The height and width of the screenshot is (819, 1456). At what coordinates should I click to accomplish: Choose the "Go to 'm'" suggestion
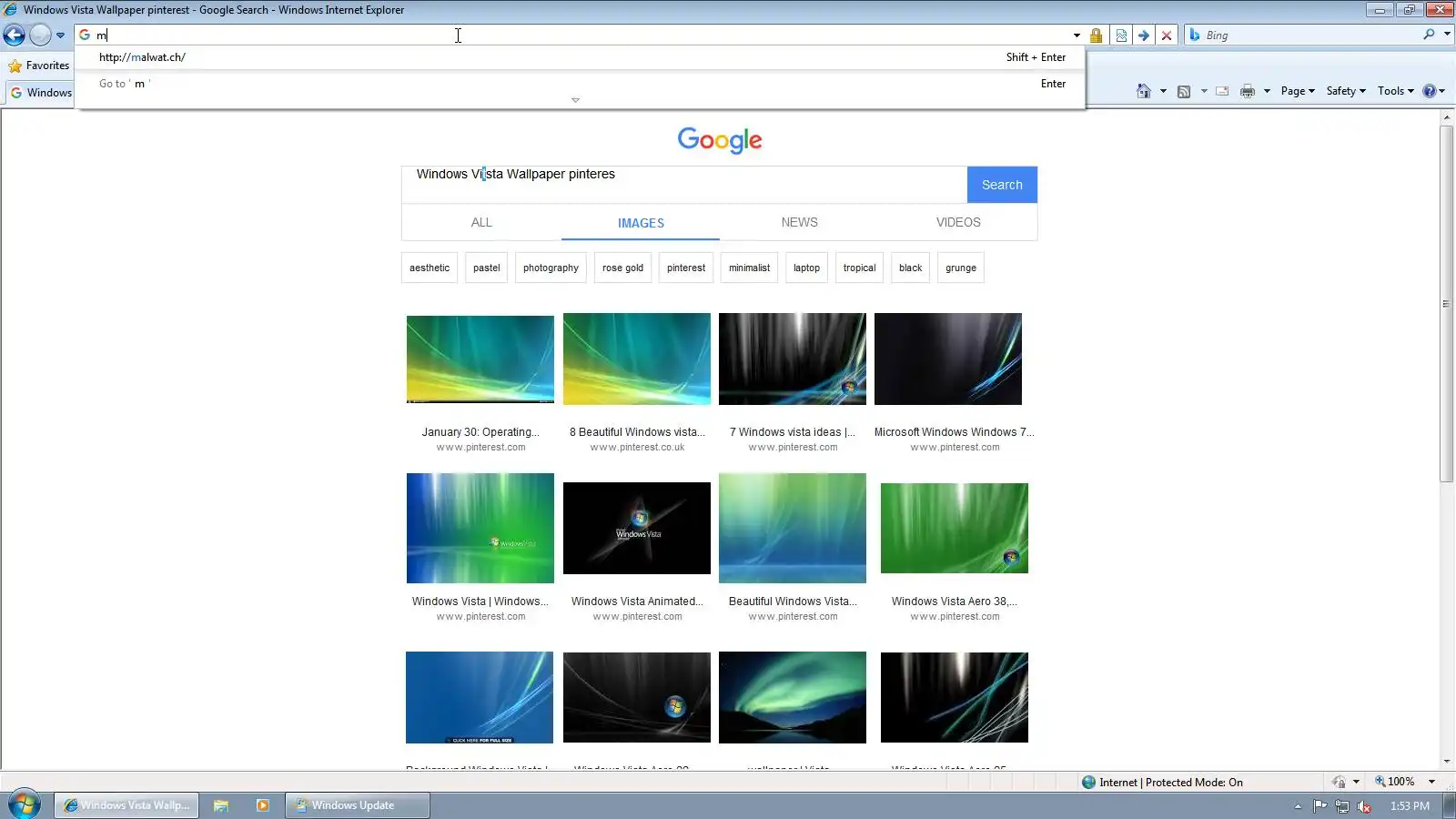coord(580,84)
